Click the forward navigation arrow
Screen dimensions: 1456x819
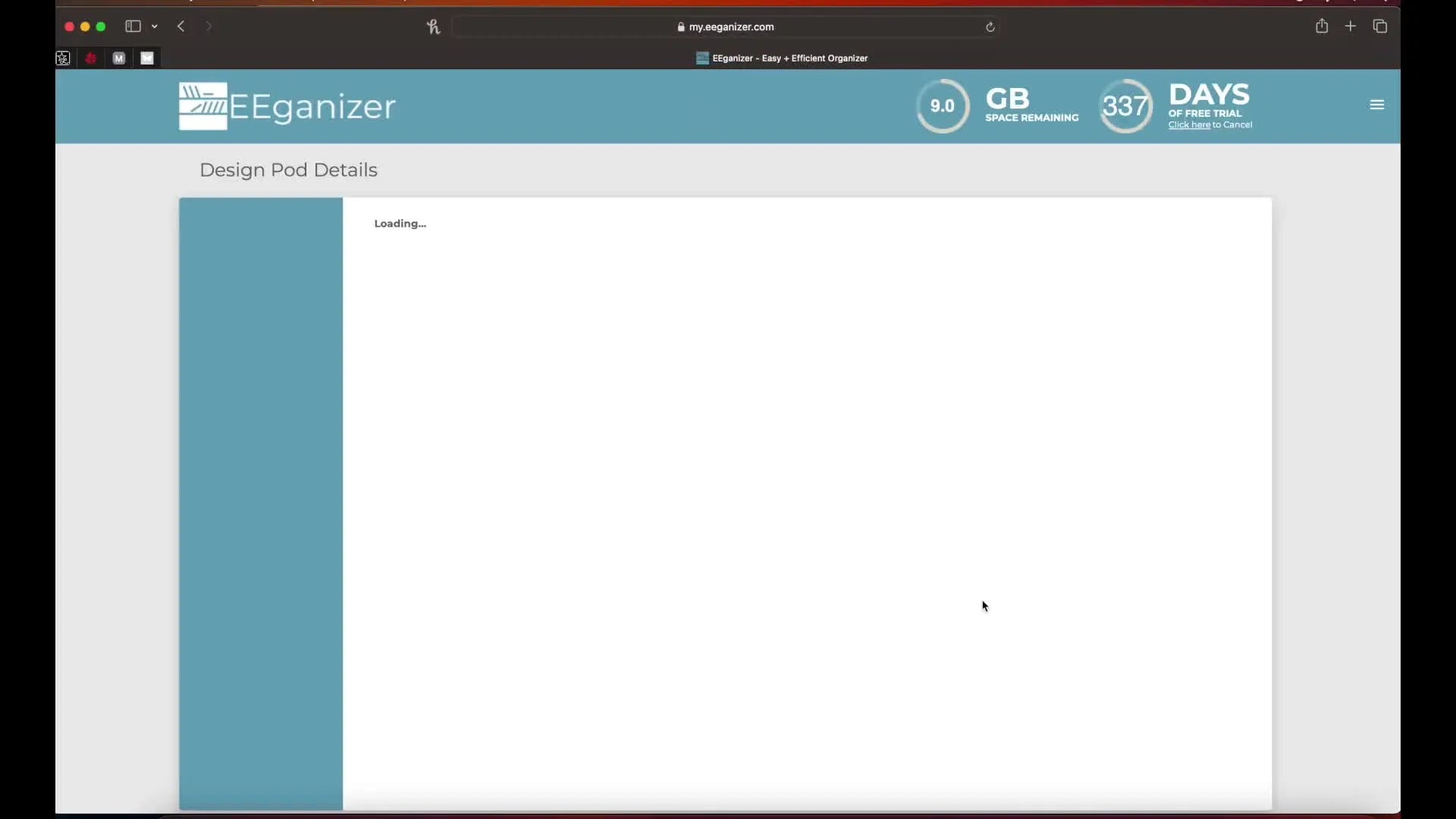point(209,27)
